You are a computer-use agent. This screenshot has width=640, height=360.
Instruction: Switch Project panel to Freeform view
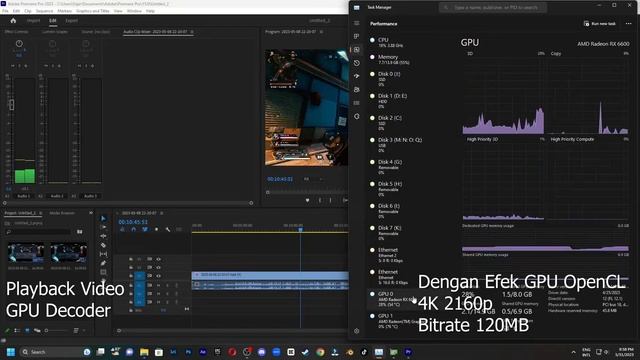click(37, 330)
